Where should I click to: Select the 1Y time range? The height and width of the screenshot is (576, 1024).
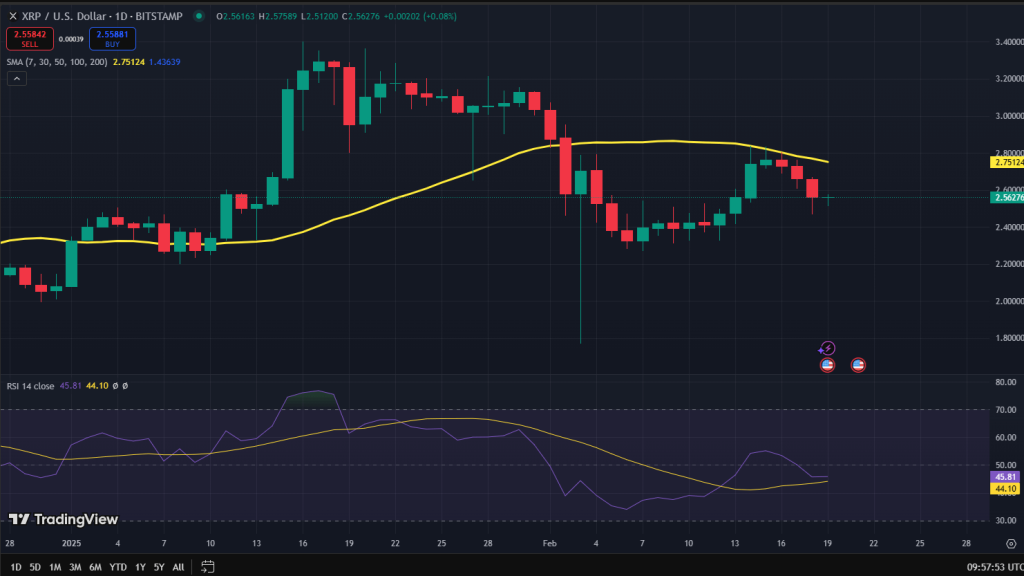pos(140,567)
